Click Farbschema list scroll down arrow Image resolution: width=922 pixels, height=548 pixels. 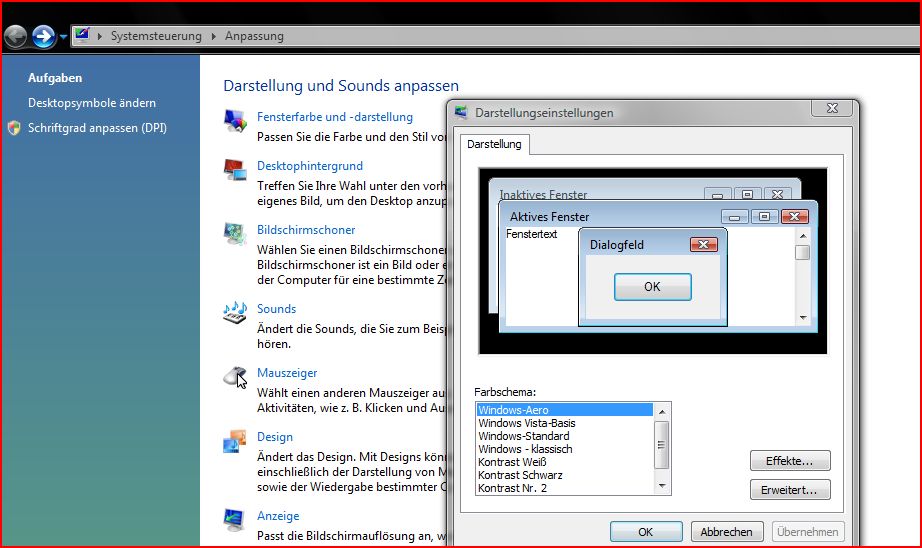point(662,486)
